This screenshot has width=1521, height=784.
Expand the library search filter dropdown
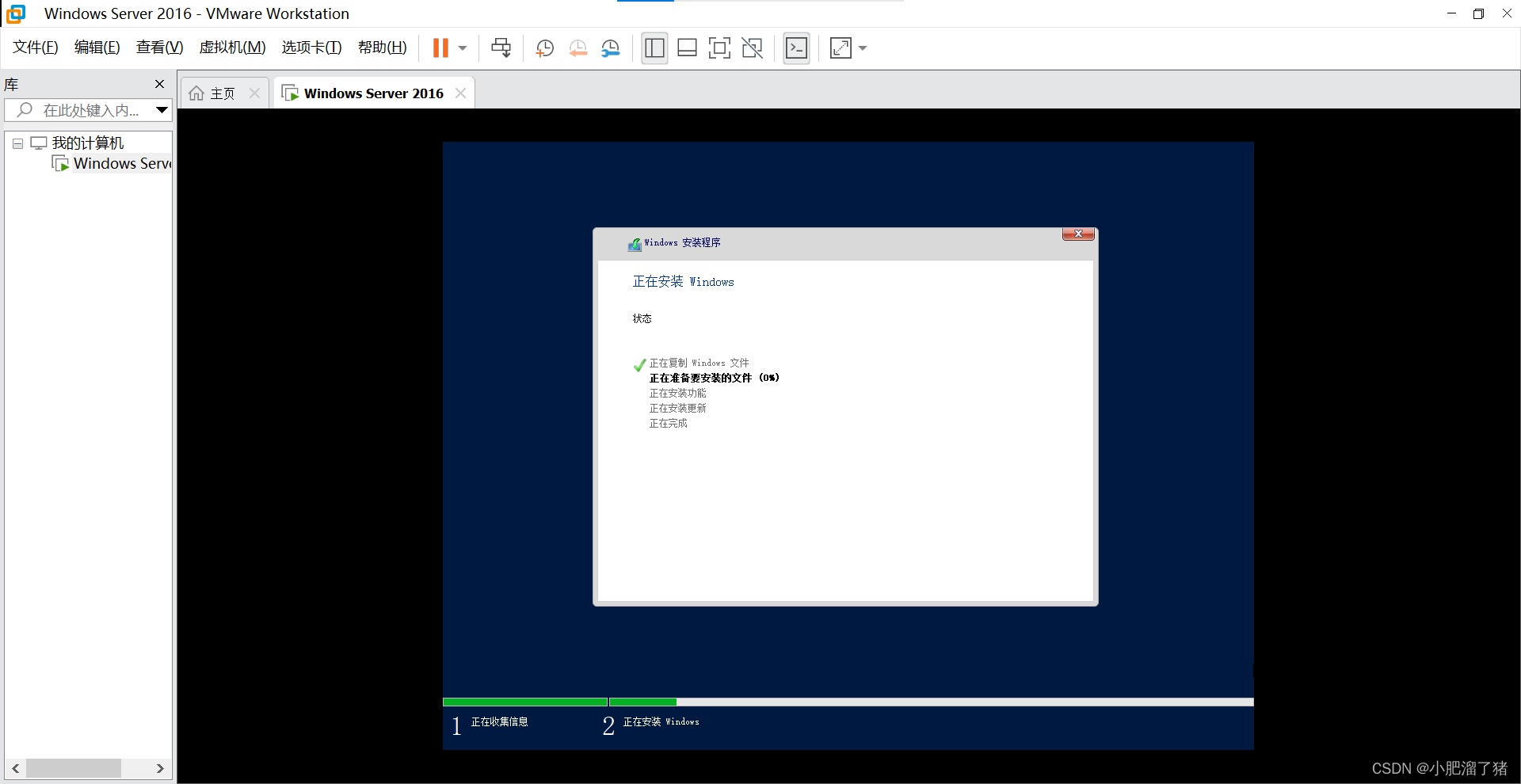click(x=162, y=110)
